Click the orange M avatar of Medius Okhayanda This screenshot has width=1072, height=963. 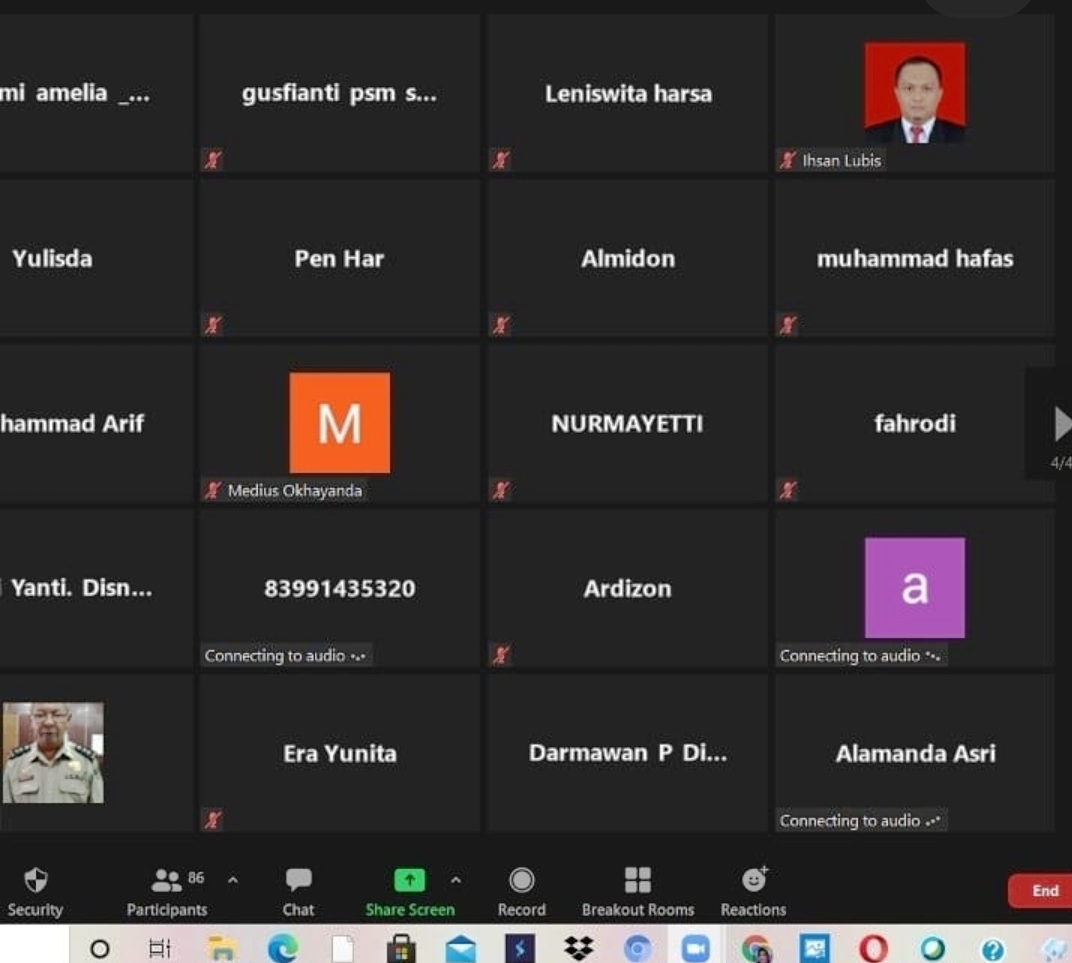[x=339, y=423]
